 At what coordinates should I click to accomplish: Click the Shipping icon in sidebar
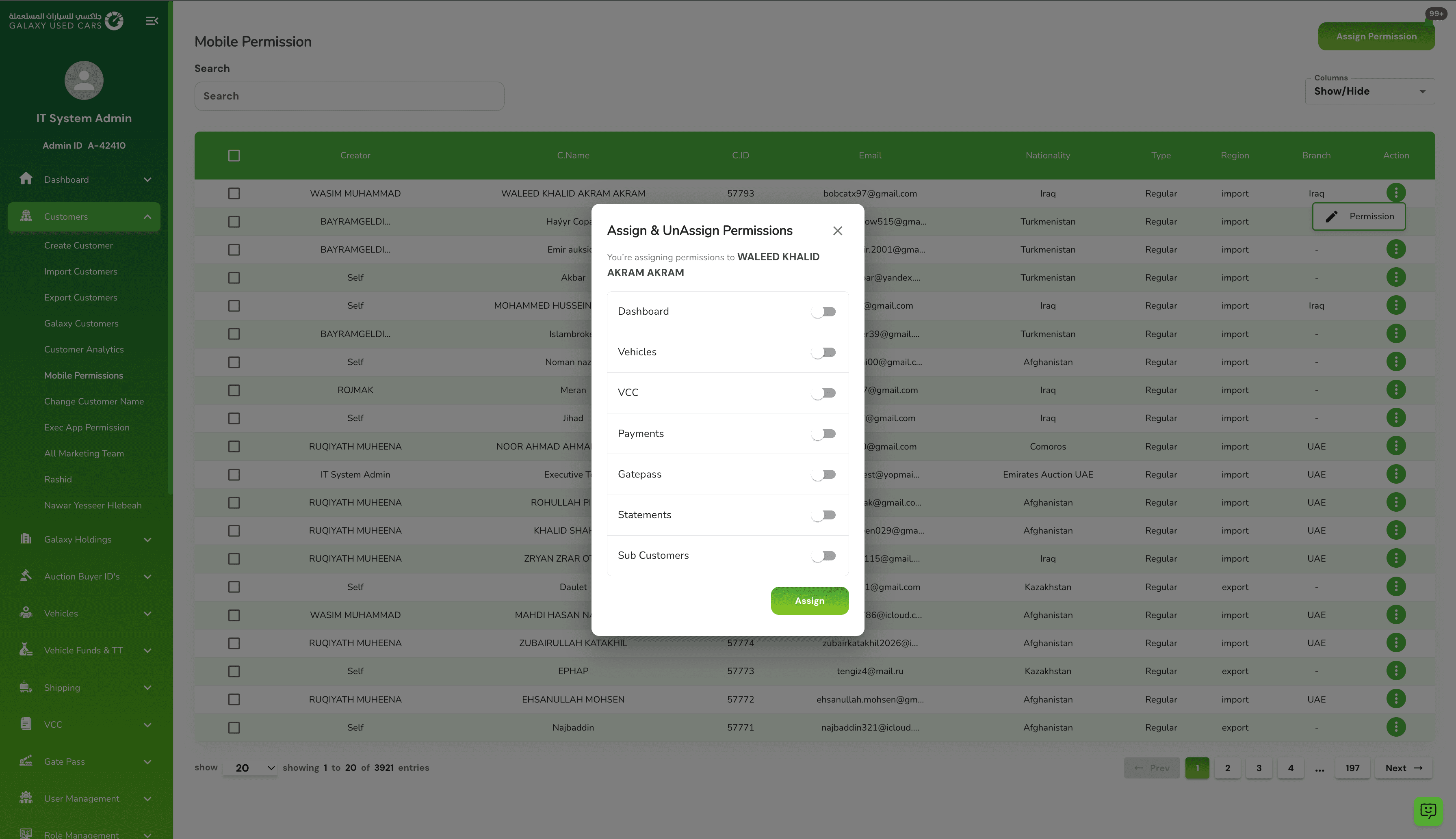pyautogui.click(x=26, y=687)
